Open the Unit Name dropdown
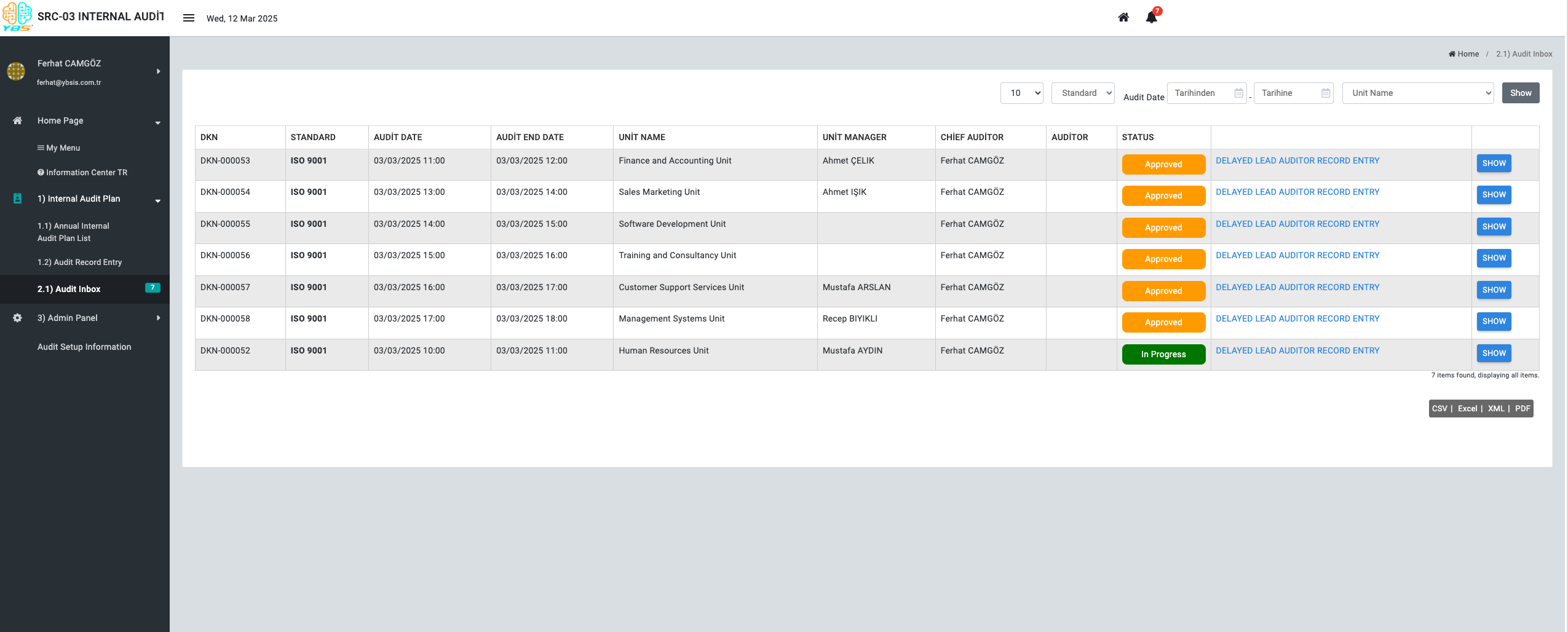The image size is (1568, 632). pyautogui.click(x=1417, y=93)
